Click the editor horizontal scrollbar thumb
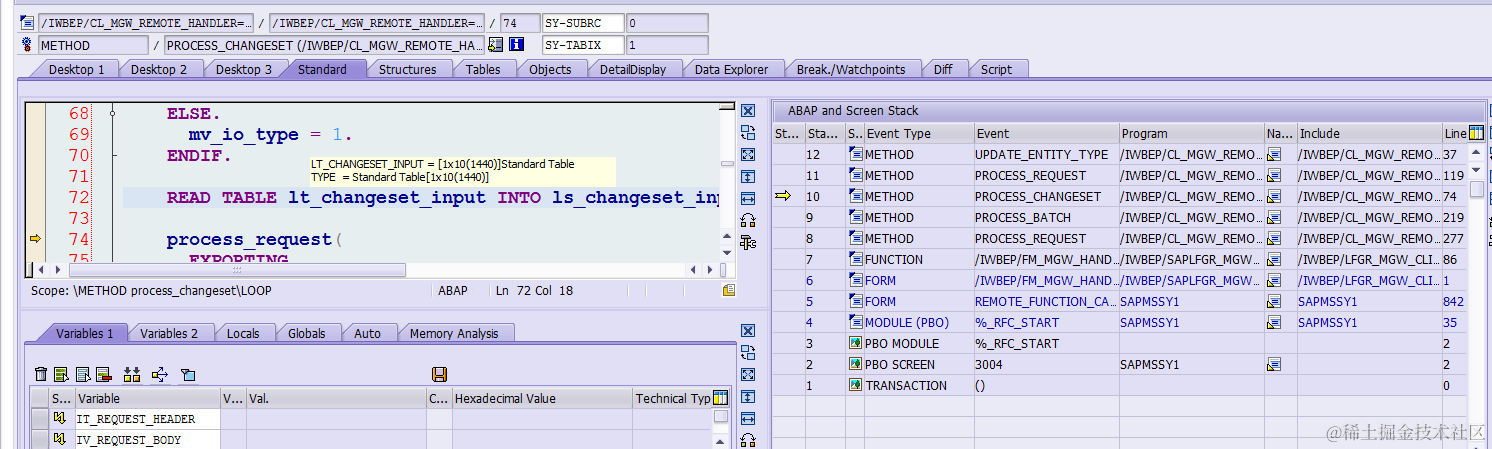 237,270
